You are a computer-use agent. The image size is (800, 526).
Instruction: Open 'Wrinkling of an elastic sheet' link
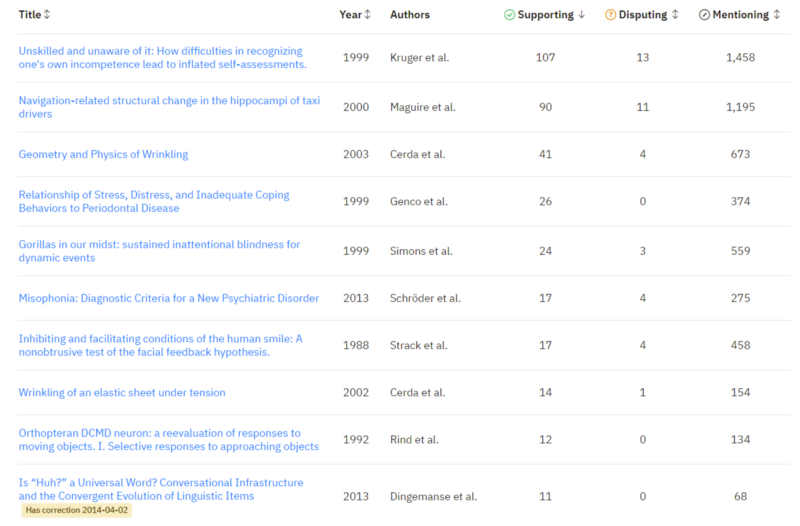(x=122, y=393)
